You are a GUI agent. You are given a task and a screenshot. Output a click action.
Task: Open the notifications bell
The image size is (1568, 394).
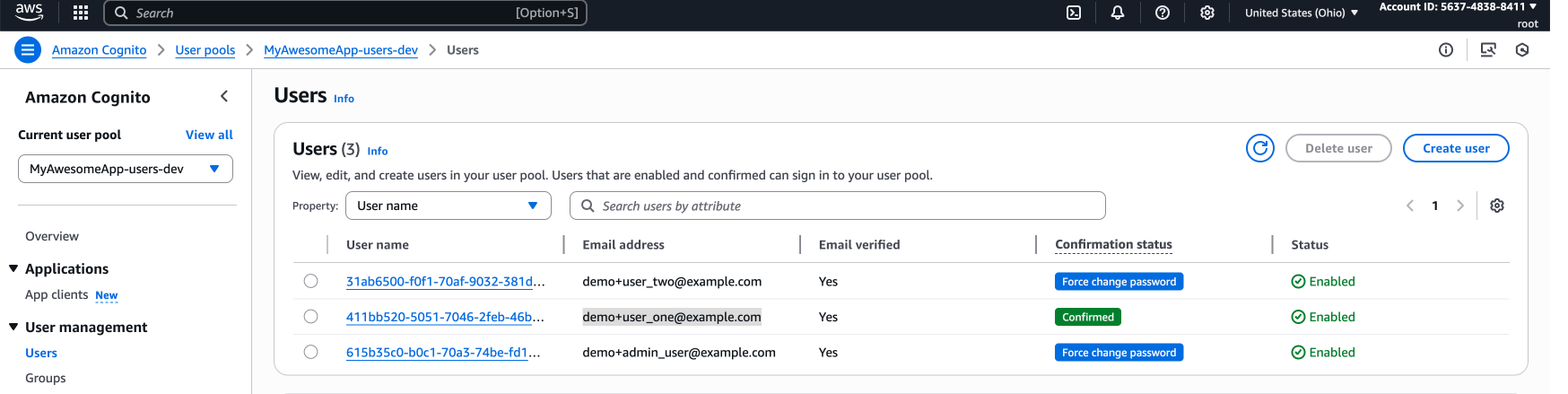click(1118, 13)
